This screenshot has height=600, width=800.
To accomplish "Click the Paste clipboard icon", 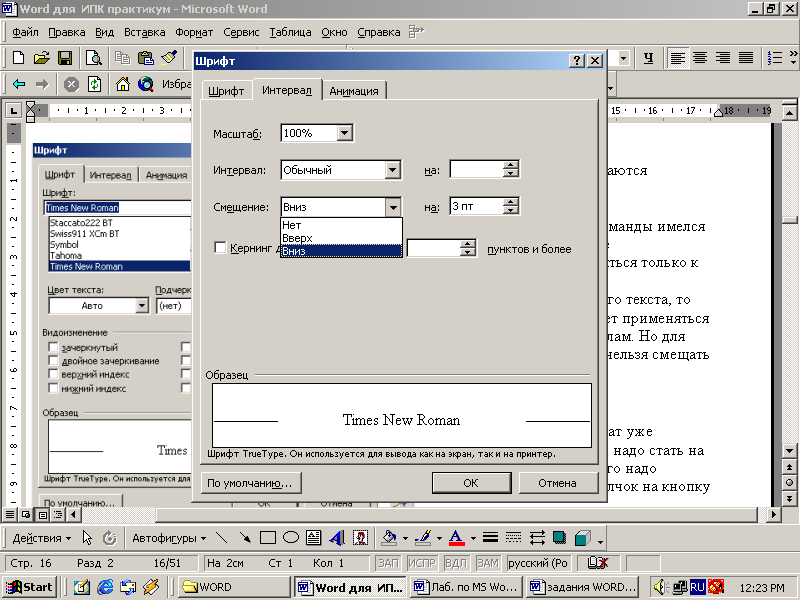I will pyautogui.click(x=145, y=58).
